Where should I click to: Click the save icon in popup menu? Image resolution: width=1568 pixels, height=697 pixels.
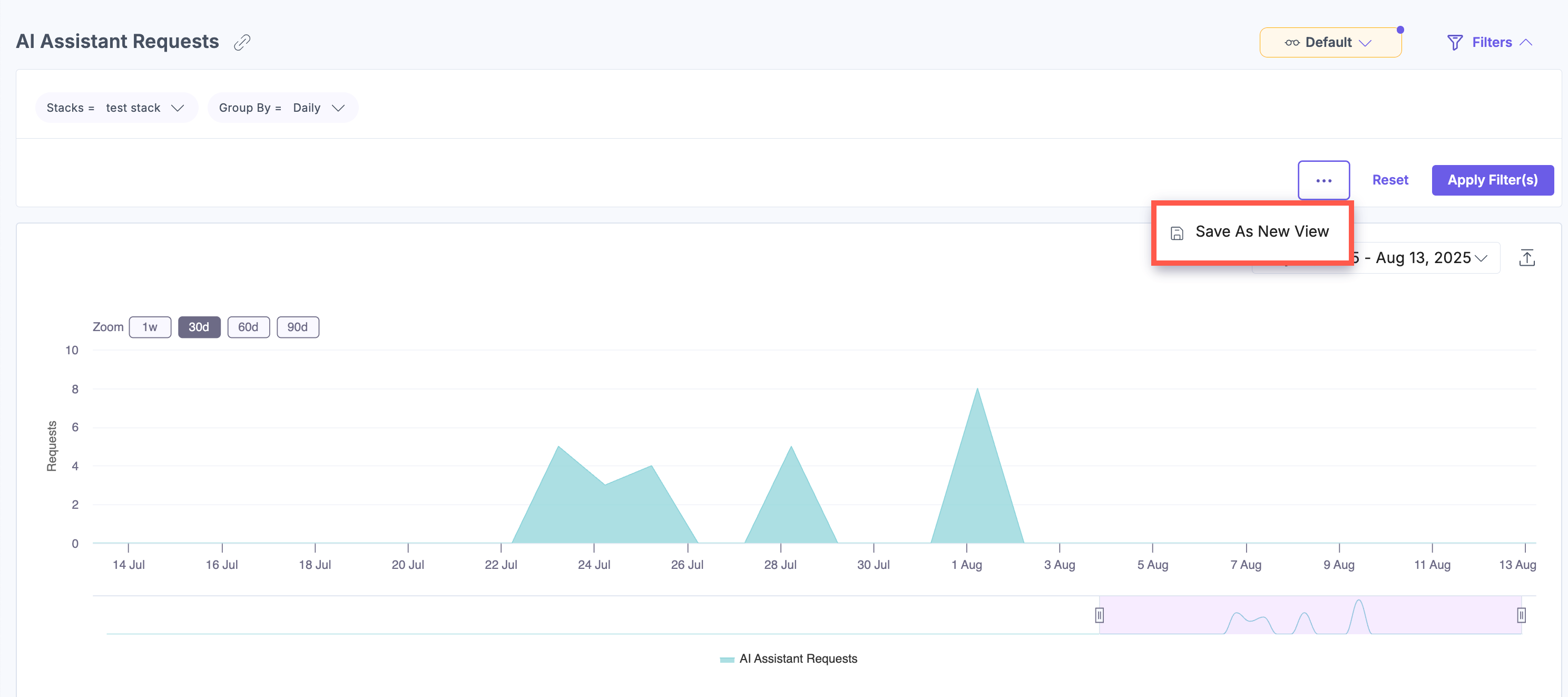tap(1177, 233)
